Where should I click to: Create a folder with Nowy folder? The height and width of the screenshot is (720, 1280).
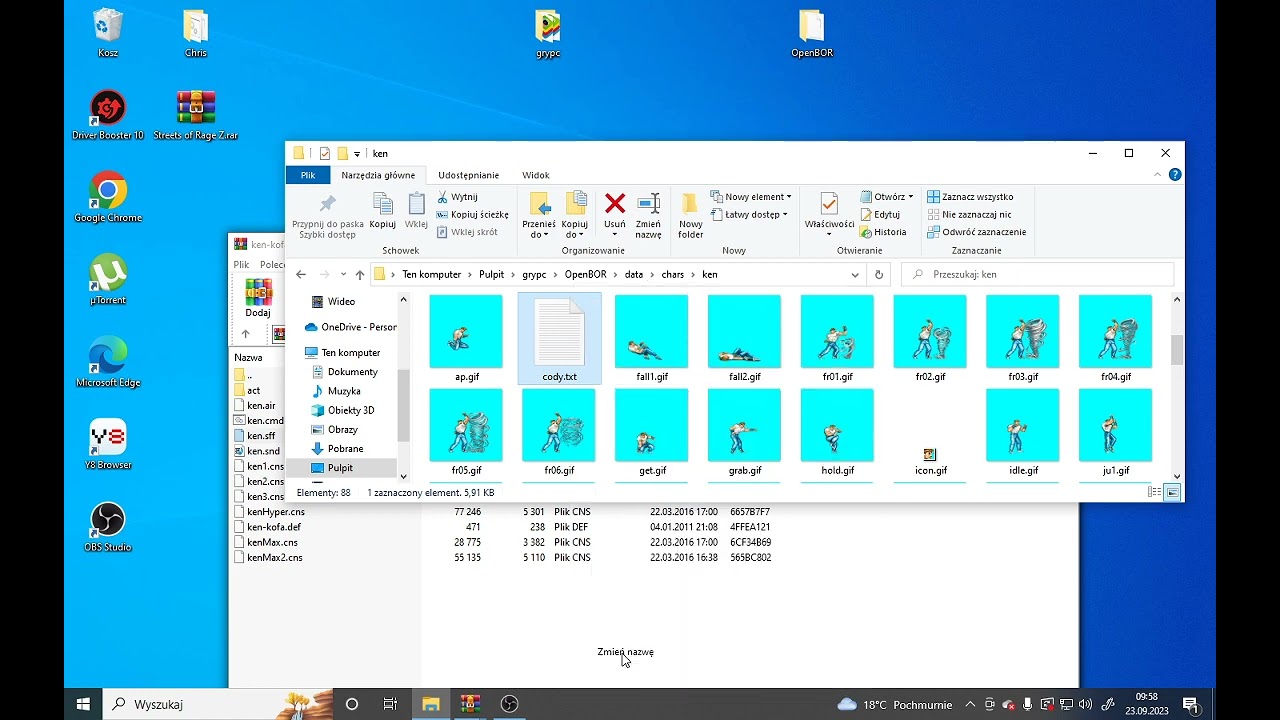coord(691,215)
